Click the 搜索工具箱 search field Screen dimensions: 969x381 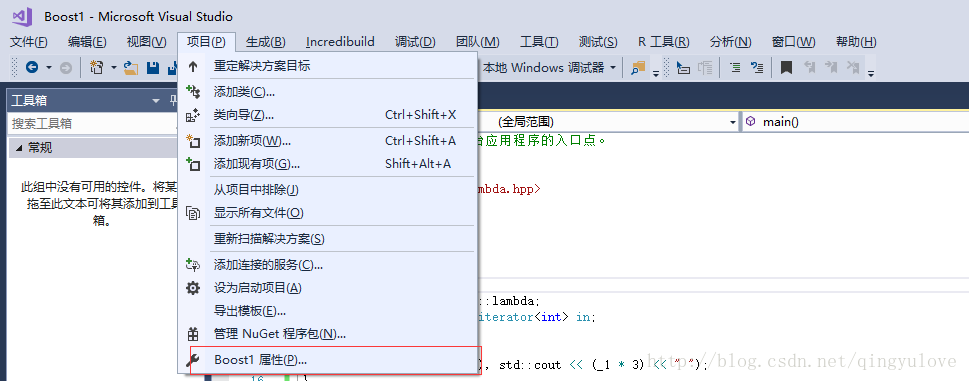click(93, 124)
